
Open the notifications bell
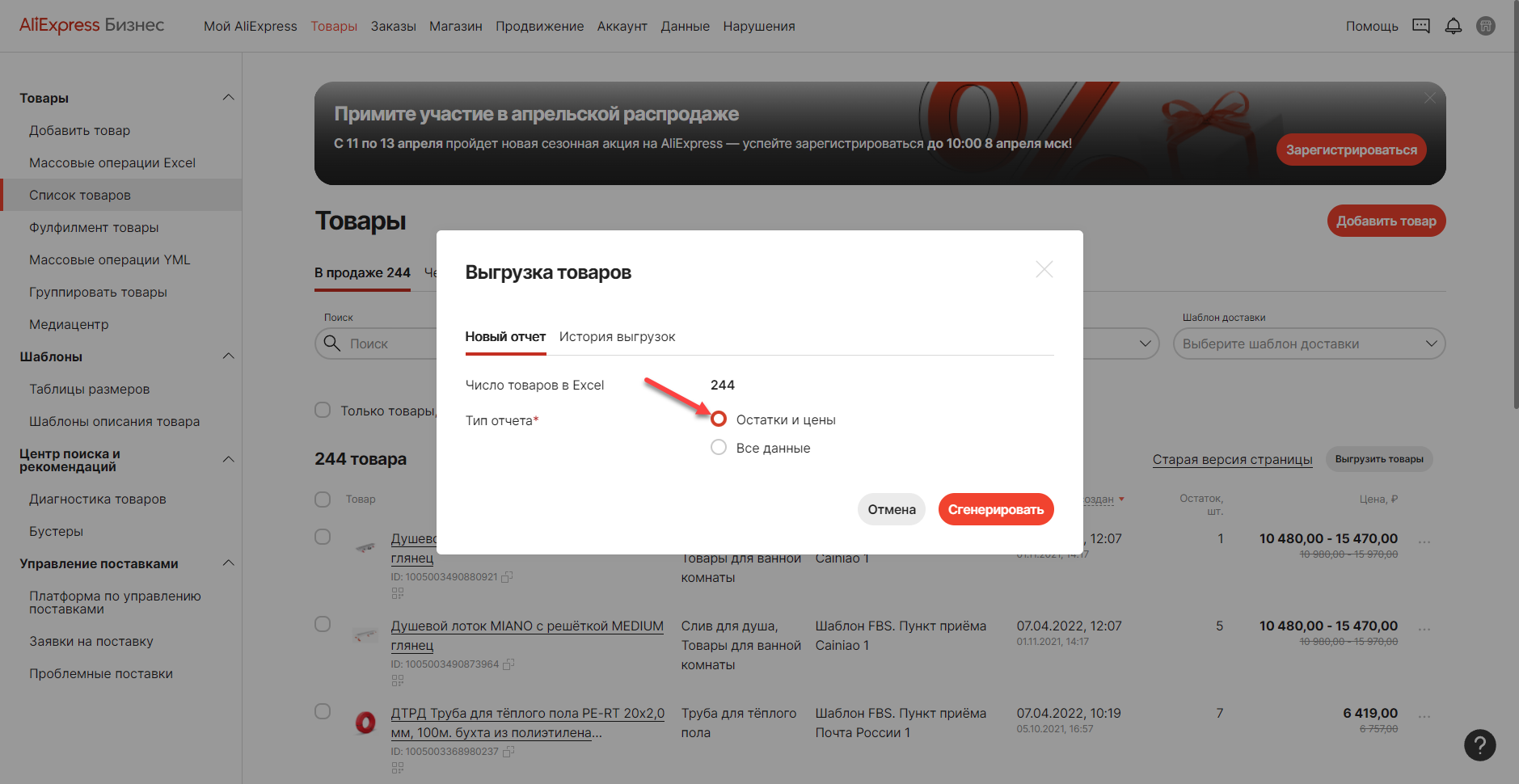coord(1454,26)
